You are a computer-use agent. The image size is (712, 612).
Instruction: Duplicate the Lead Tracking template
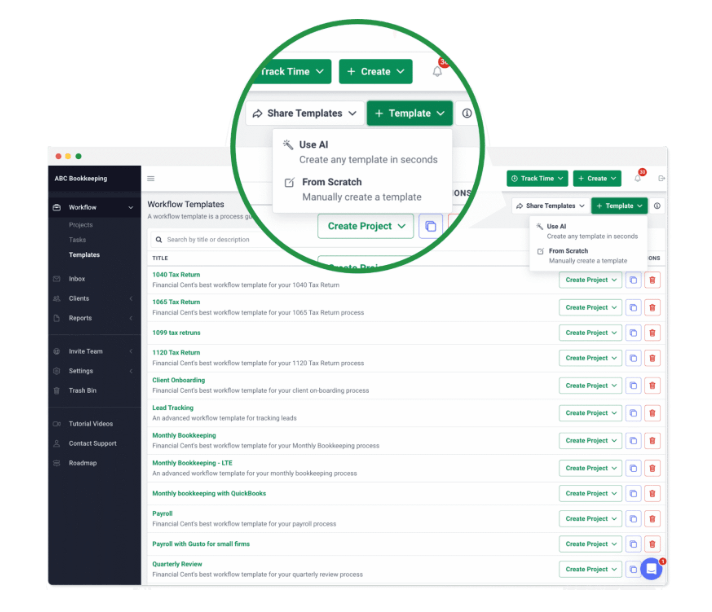coord(633,413)
